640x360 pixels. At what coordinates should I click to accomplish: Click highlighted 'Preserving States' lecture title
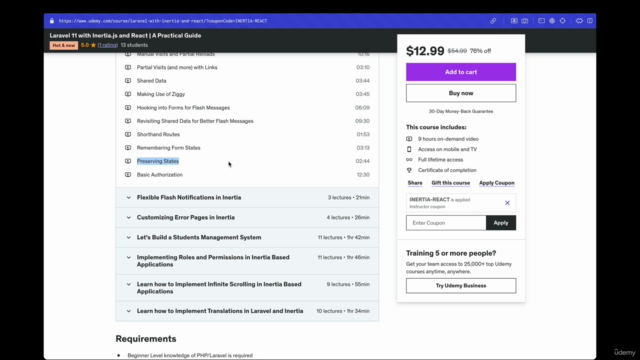click(158, 161)
